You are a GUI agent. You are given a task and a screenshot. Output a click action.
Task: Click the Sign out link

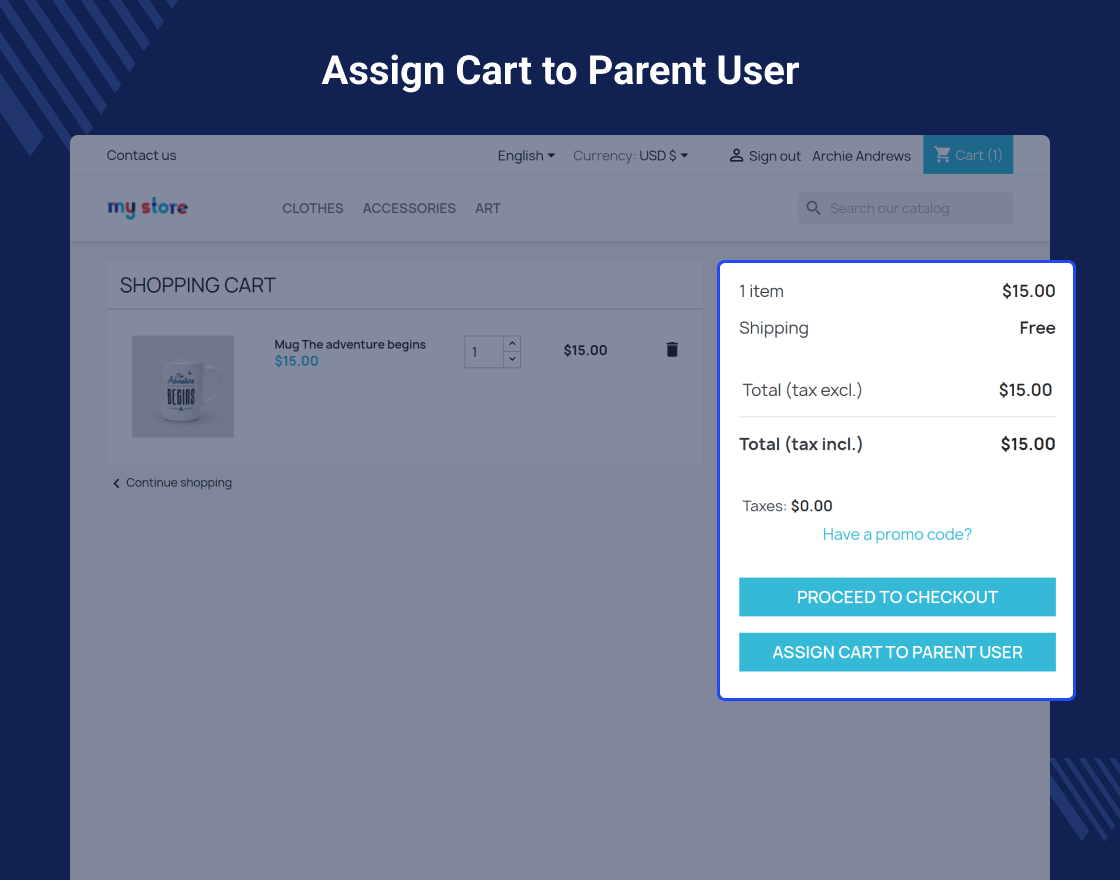pyautogui.click(x=774, y=156)
